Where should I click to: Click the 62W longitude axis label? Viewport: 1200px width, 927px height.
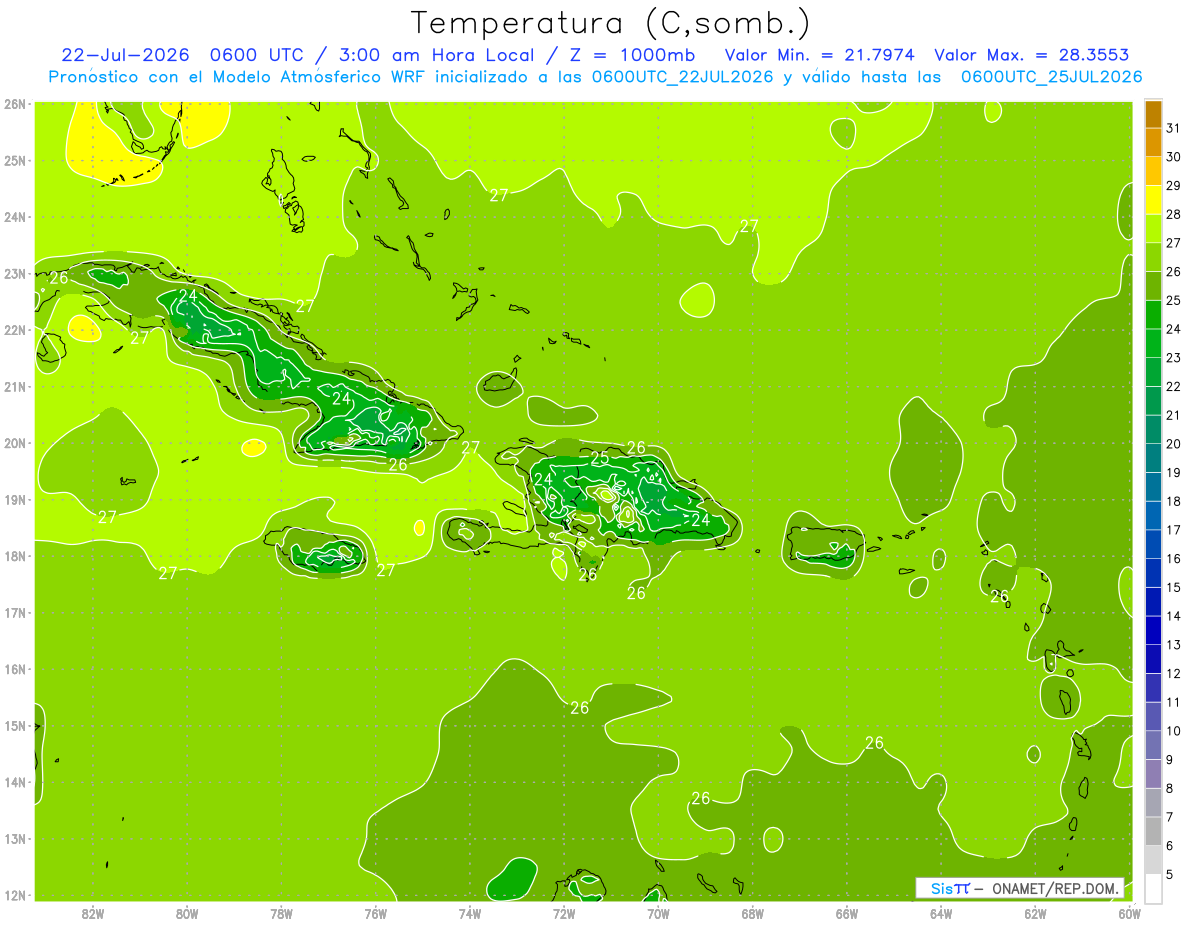(1036, 913)
